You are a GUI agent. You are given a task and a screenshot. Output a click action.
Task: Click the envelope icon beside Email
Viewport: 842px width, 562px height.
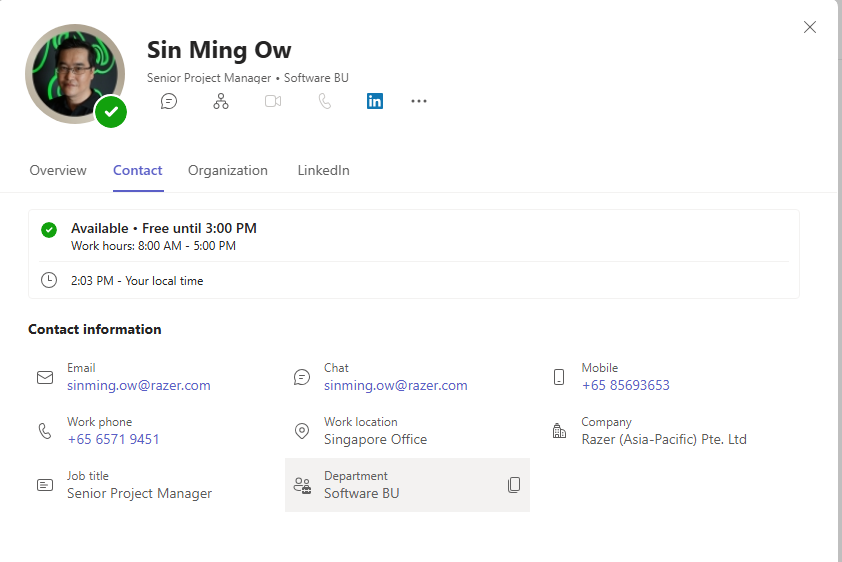pyautogui.click(x=45, y=377)
